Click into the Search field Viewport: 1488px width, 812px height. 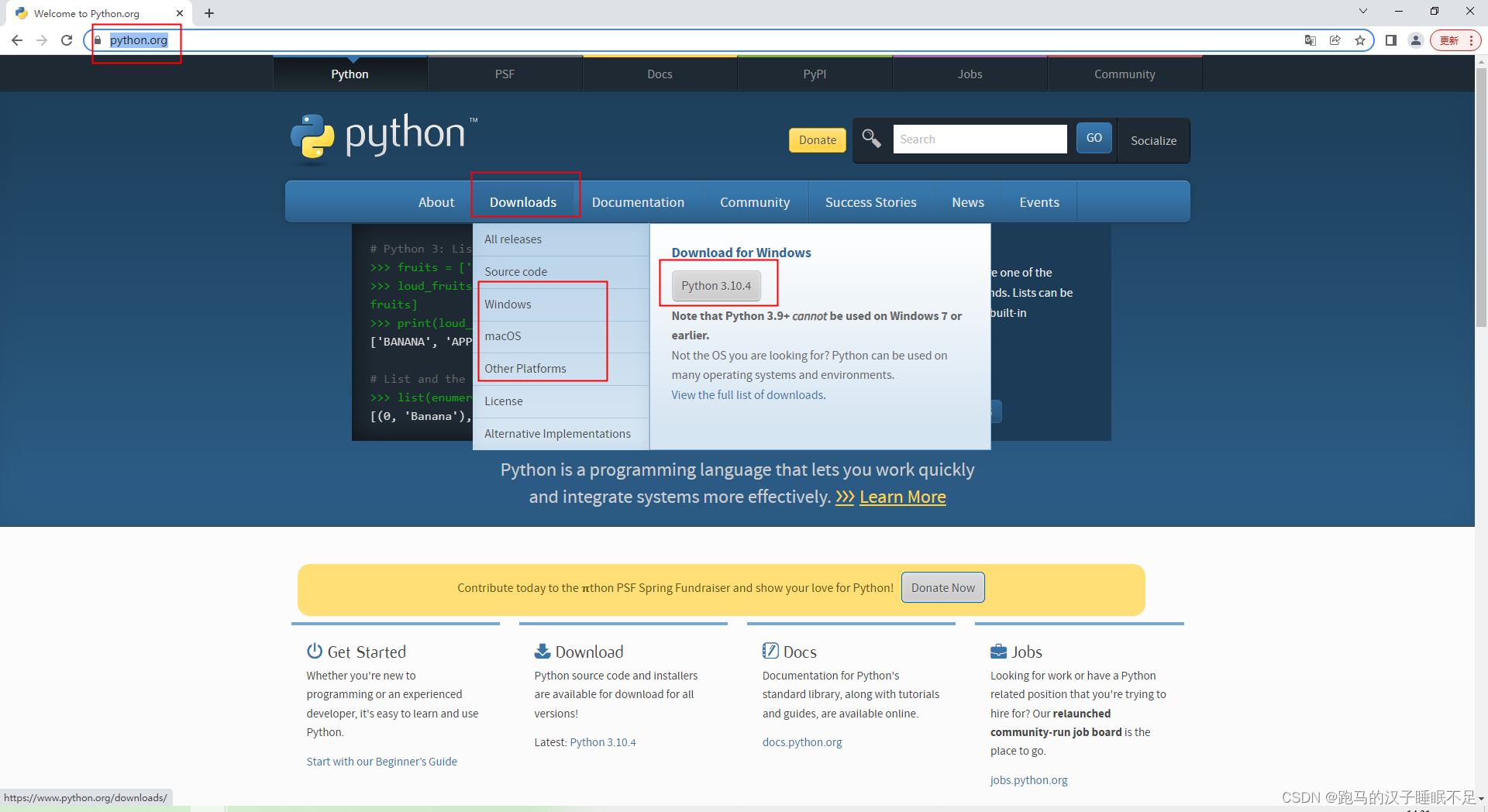point(980,139)
